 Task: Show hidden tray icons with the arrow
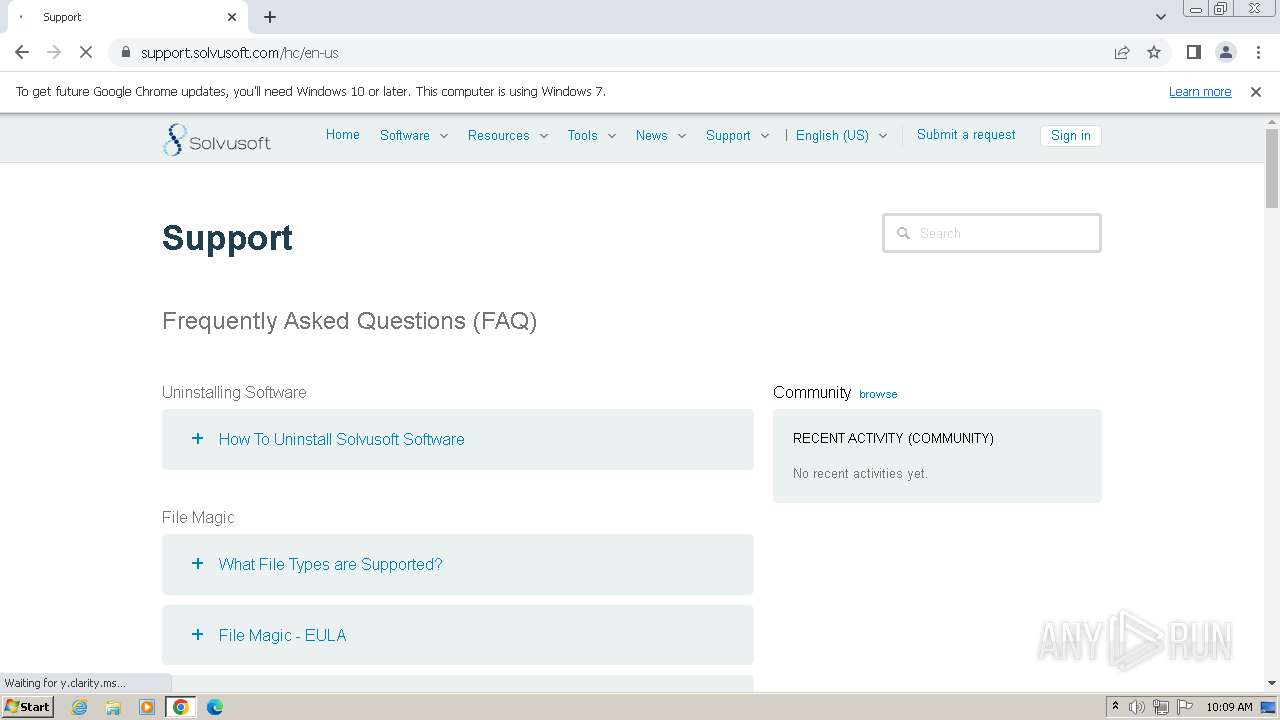[x=1115, y=707]
